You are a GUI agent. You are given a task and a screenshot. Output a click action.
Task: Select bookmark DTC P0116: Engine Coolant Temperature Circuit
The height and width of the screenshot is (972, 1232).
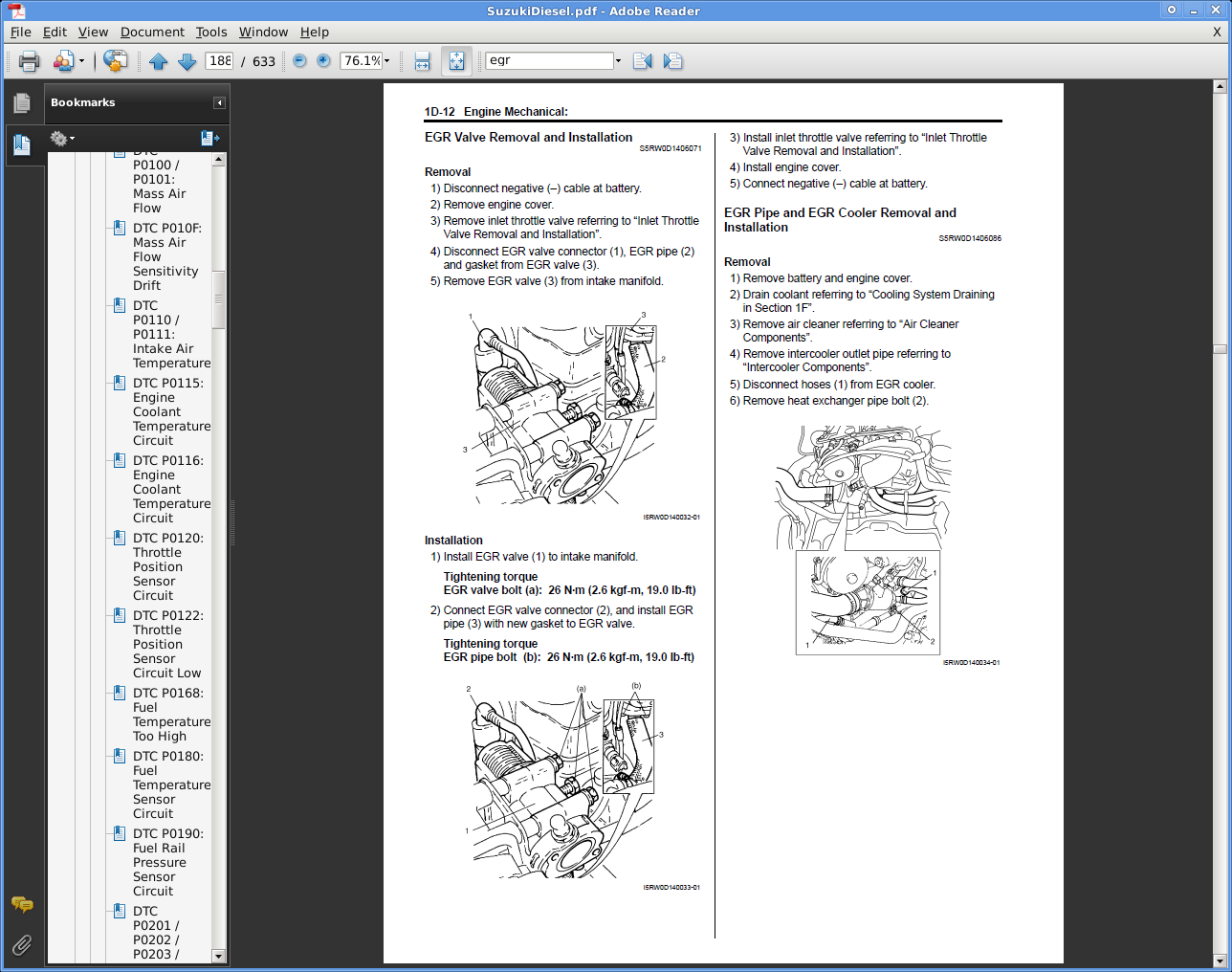(x=171, y=489)
